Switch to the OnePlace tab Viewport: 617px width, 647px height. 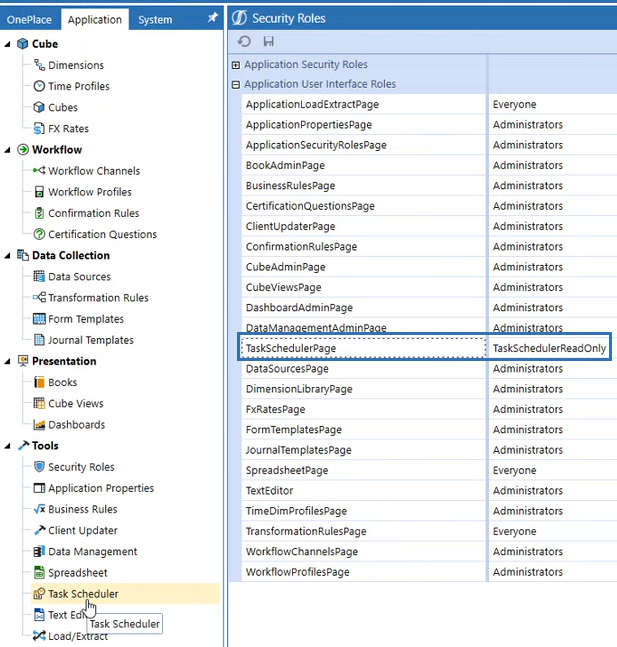(x=29, y=19)
